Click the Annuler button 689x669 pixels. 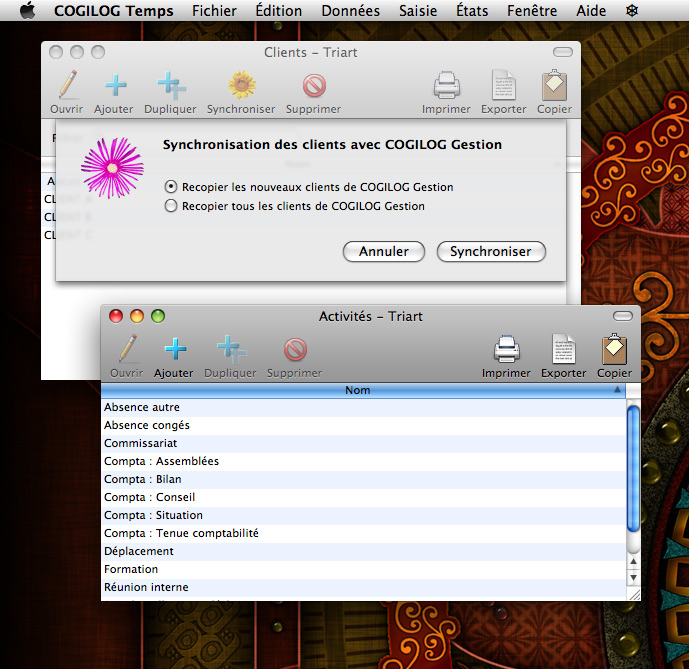click(384, 251)
